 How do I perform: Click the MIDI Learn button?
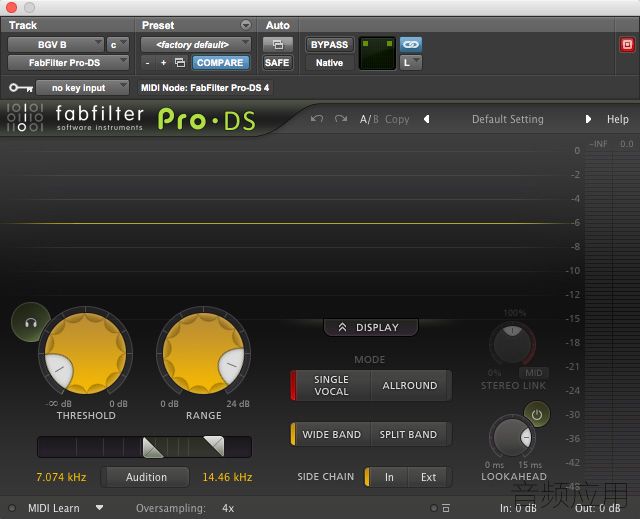pyautogui.click(x=53, y=508)
